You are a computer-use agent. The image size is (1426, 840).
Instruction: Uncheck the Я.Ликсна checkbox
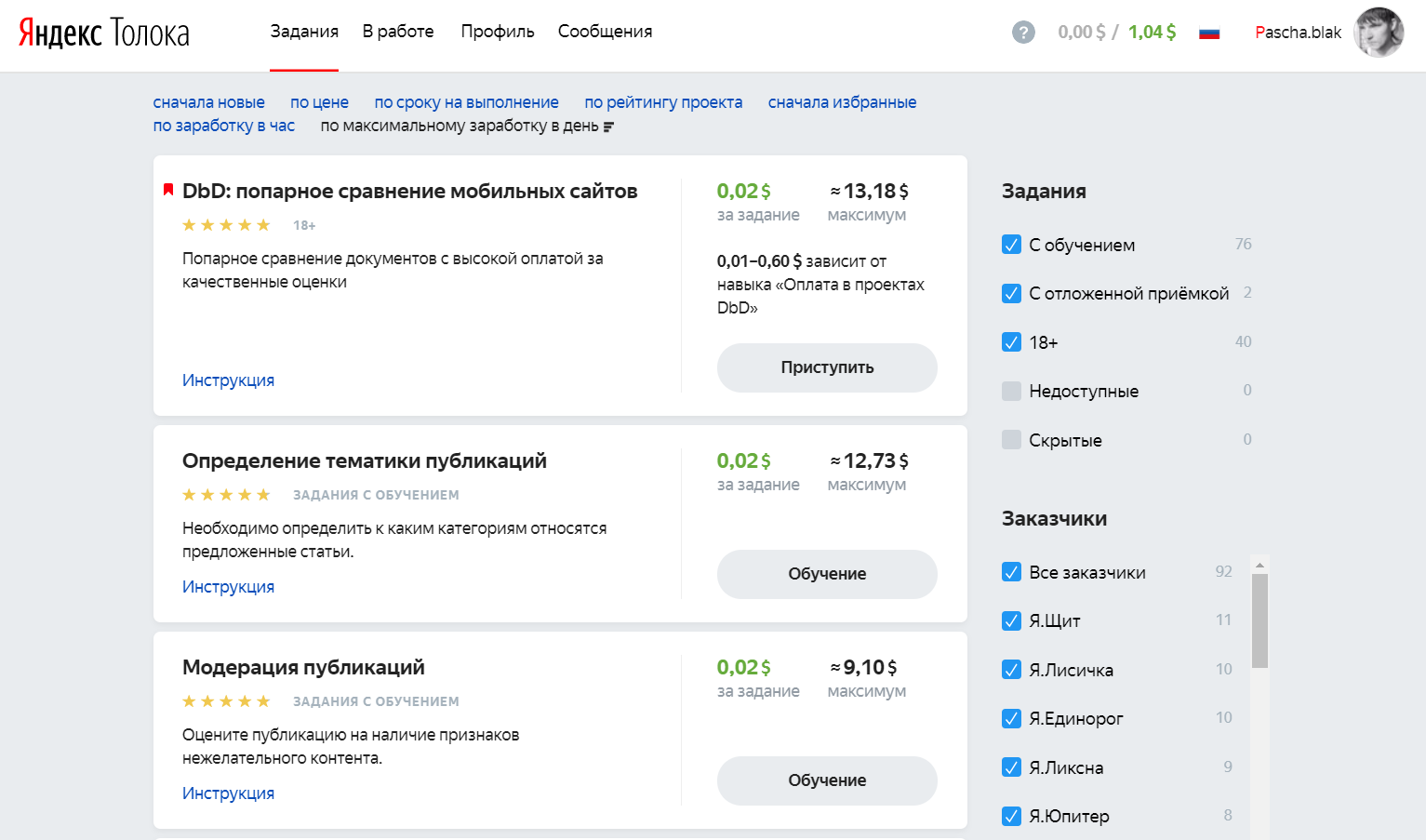(1012, 767)
